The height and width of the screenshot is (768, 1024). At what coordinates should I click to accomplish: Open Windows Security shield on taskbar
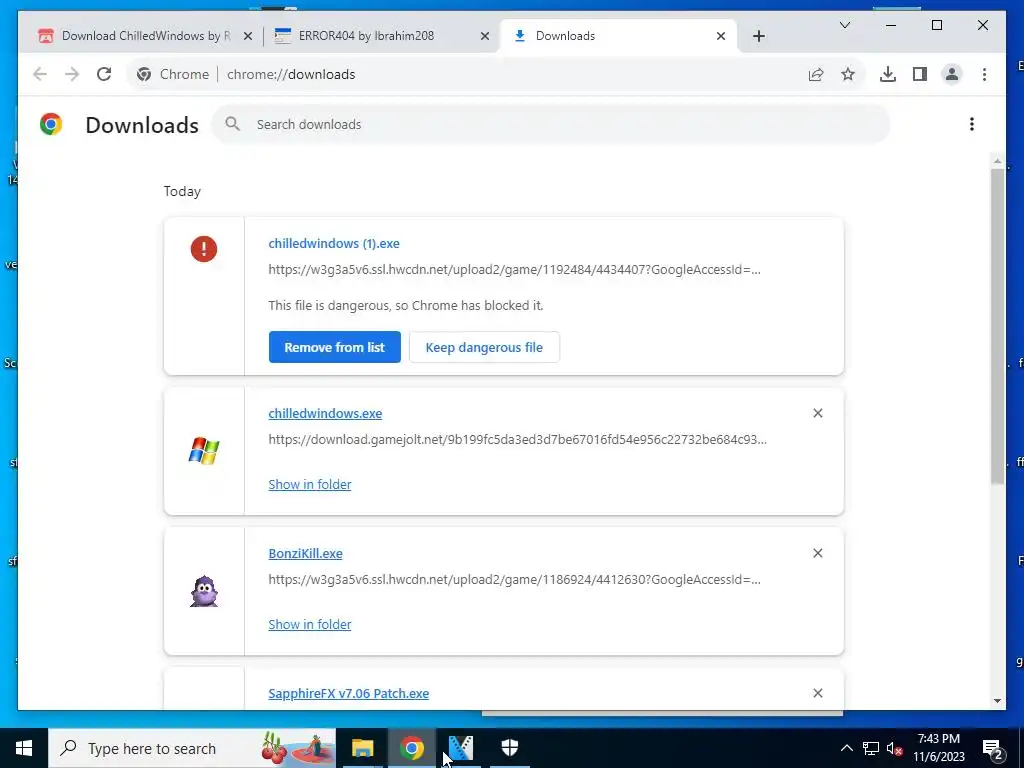pos(510,748)
